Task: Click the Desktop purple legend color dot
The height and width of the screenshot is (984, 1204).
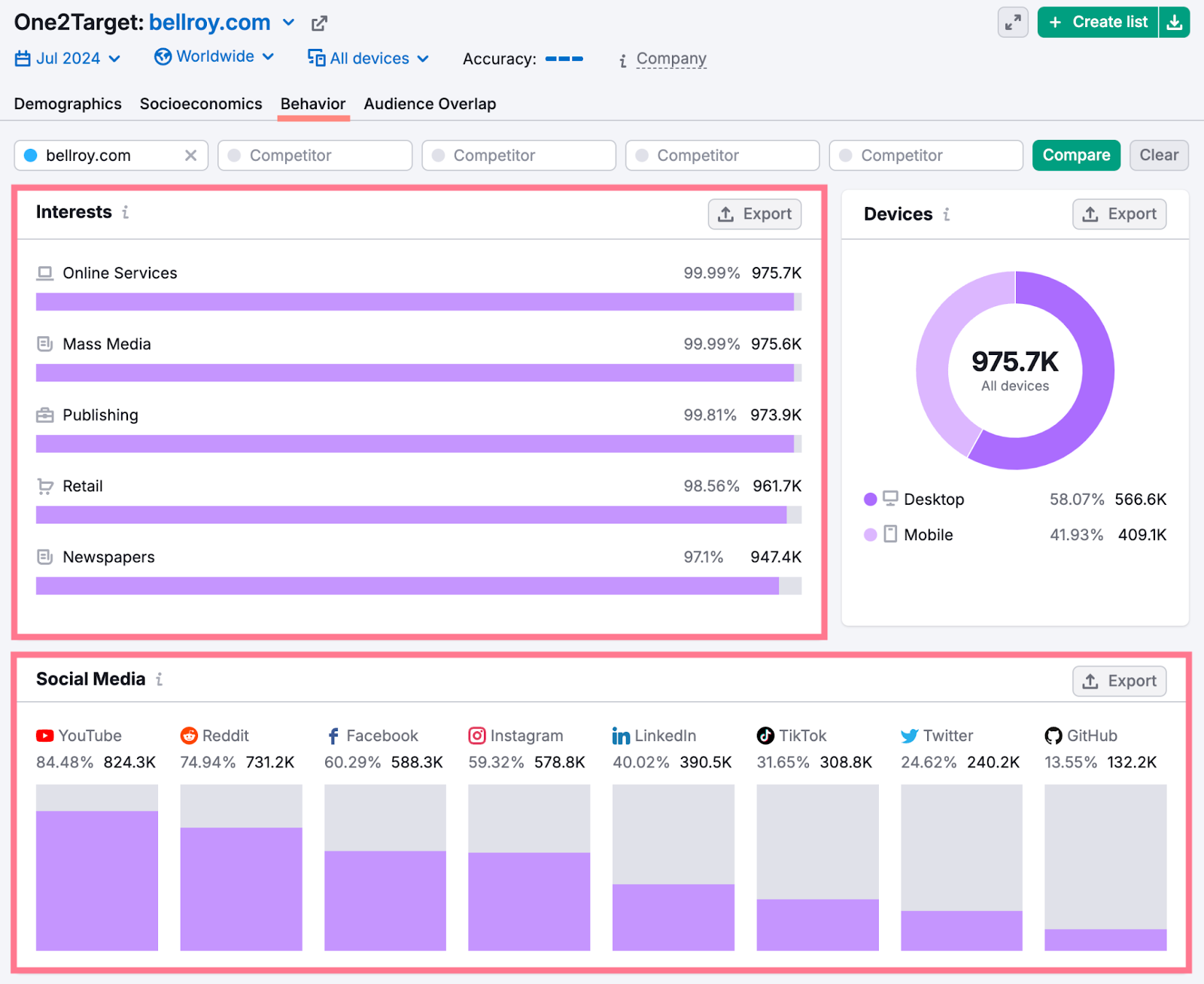Action: pyautogui.click(x=871, y=499)
